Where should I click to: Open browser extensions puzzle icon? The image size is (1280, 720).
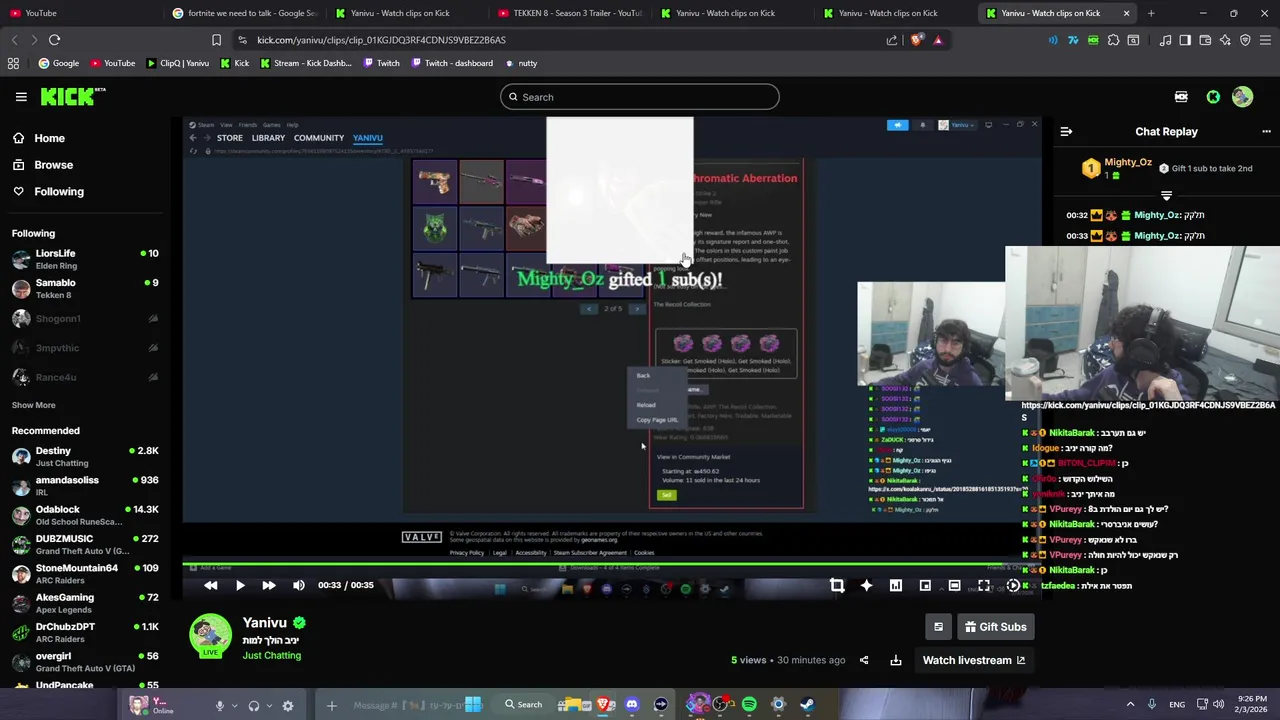click(x=1113, y=40)
